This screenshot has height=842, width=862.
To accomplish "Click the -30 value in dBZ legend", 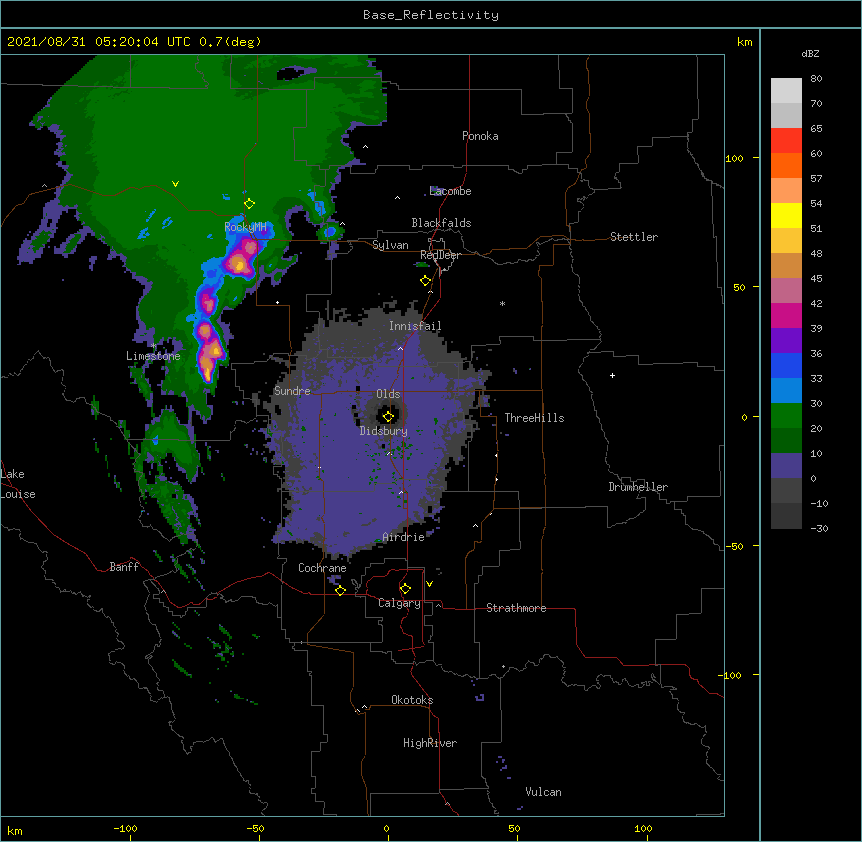I will point(819,528).
